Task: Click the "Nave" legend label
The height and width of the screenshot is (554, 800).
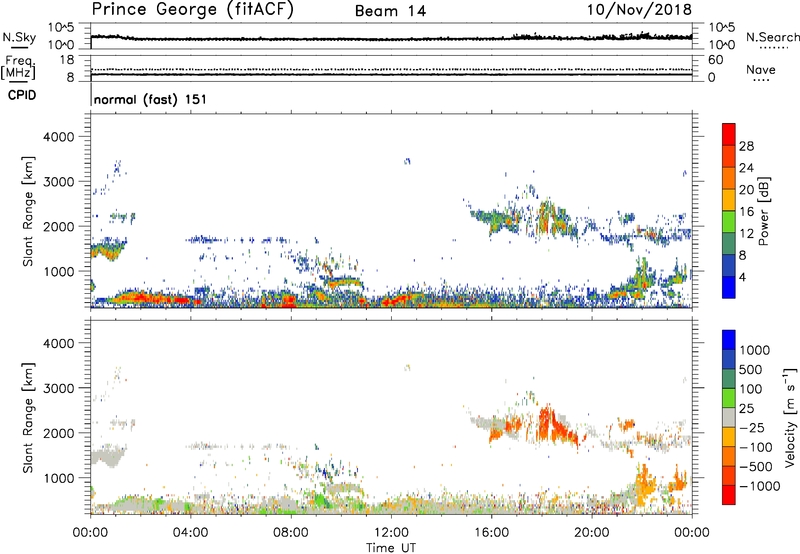Action: point(761,70)
